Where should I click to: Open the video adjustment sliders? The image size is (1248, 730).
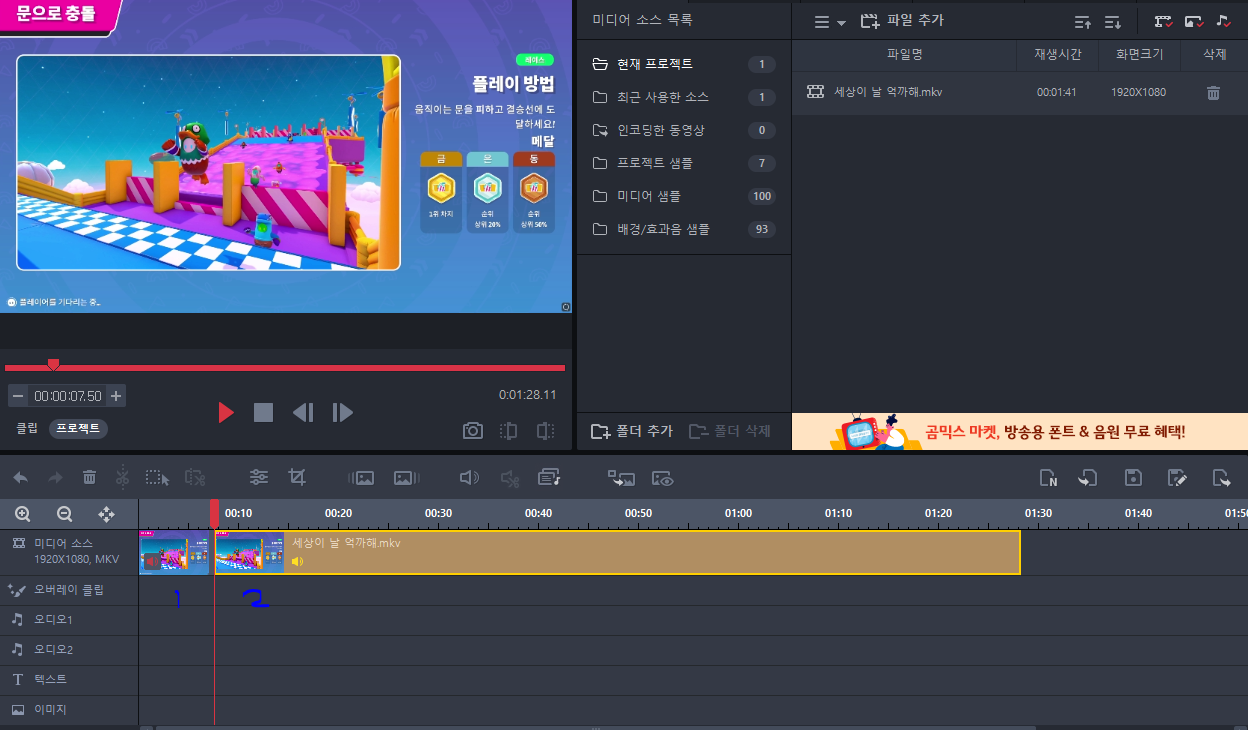coord(259,478)
